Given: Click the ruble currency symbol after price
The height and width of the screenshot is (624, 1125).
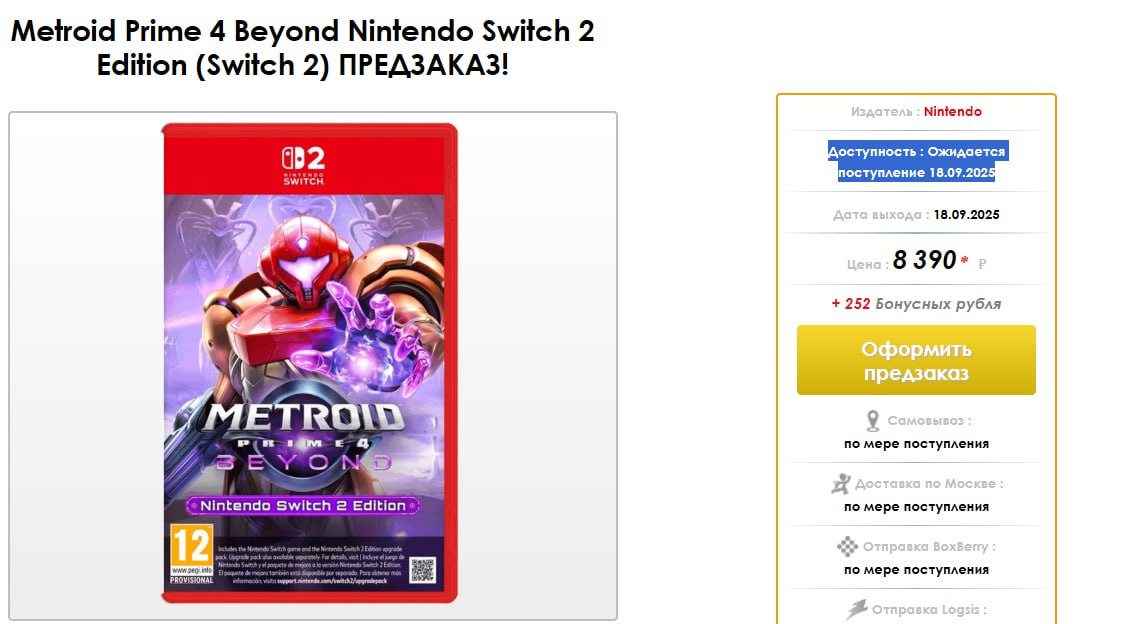Looking at the screenshot, I should click(982, 264).
